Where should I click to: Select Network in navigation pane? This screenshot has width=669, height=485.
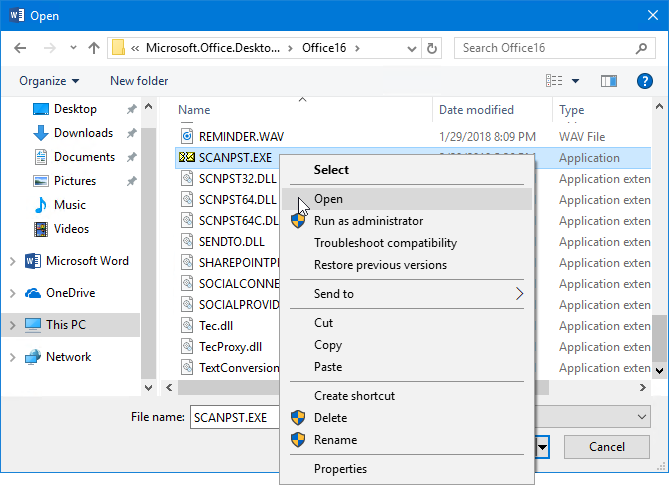(68, 357)
